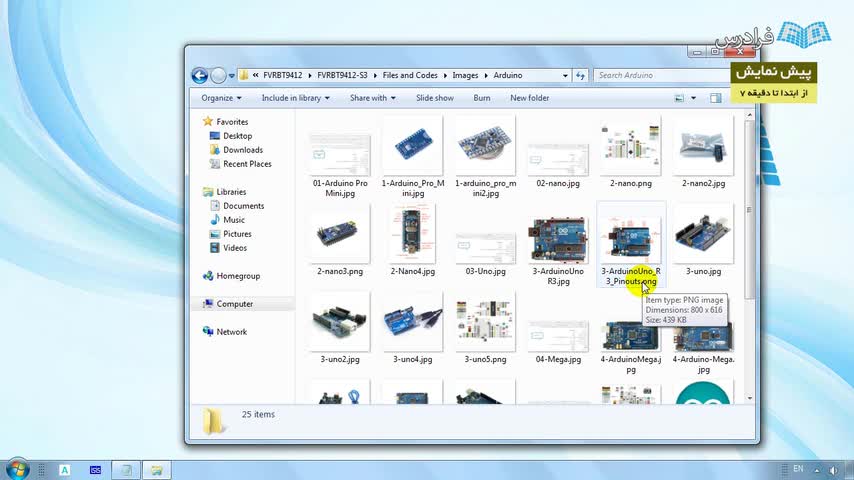Click scroll up arrow of file list
Image resolution: width=854 pixels, height=480 pixels.
tap(749, 115)
